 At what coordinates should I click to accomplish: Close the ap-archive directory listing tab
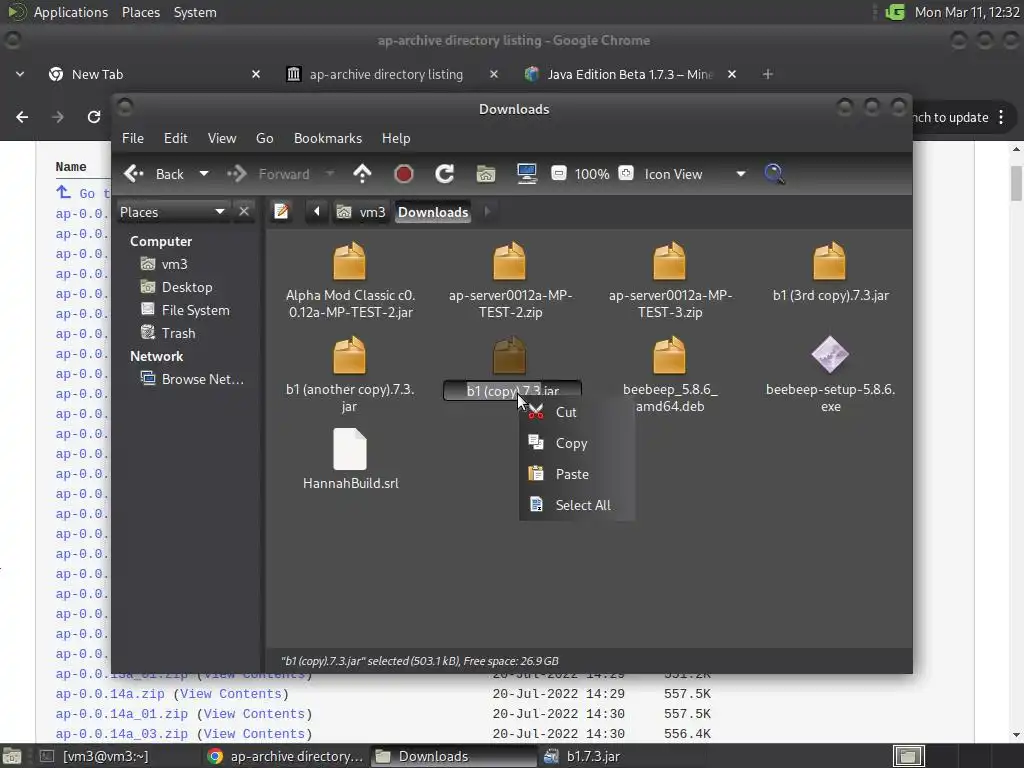pyautogui.click(x=494, y=74)
